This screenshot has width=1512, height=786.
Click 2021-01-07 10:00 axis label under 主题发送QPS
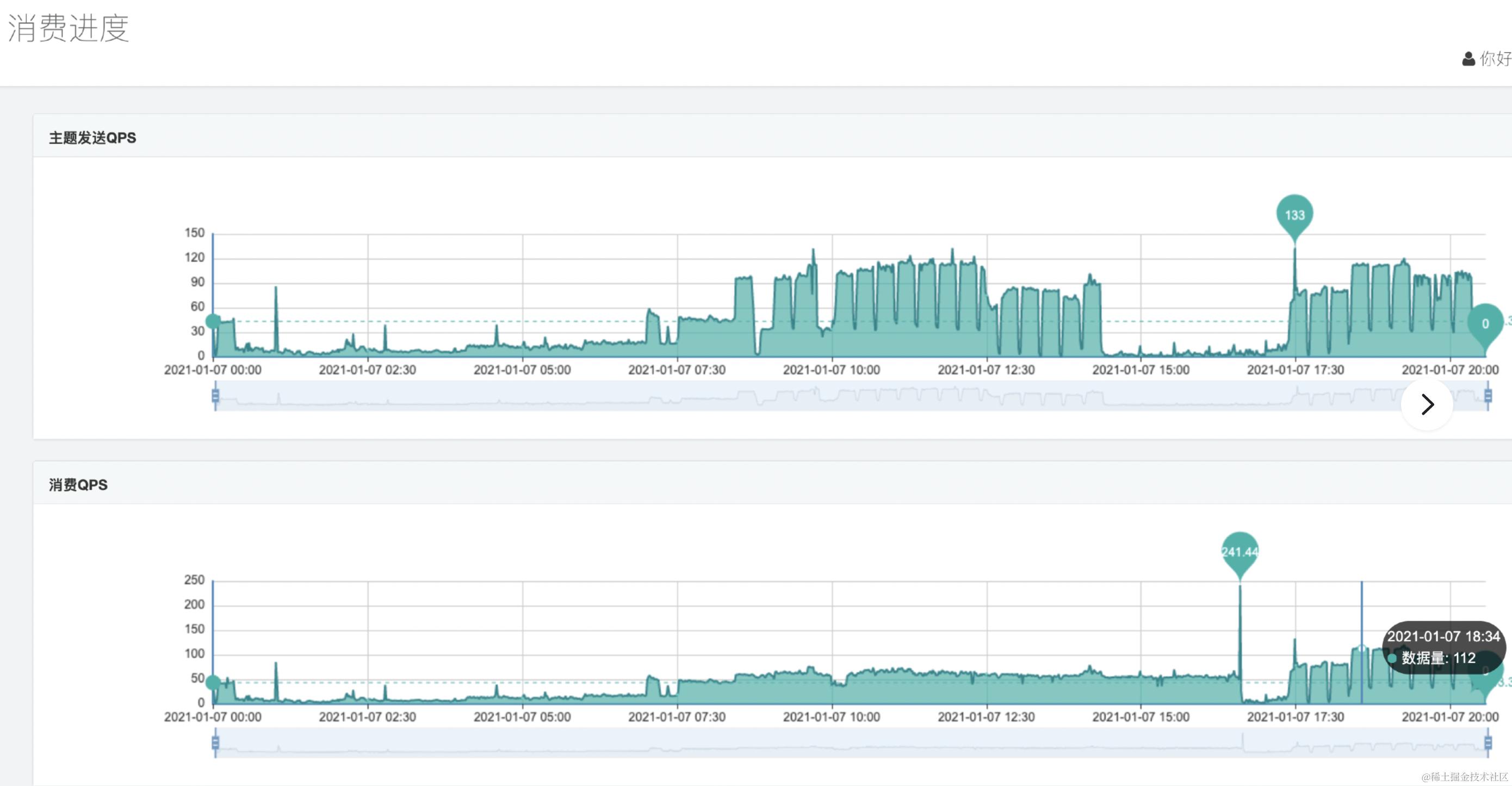tap(831, 370)
